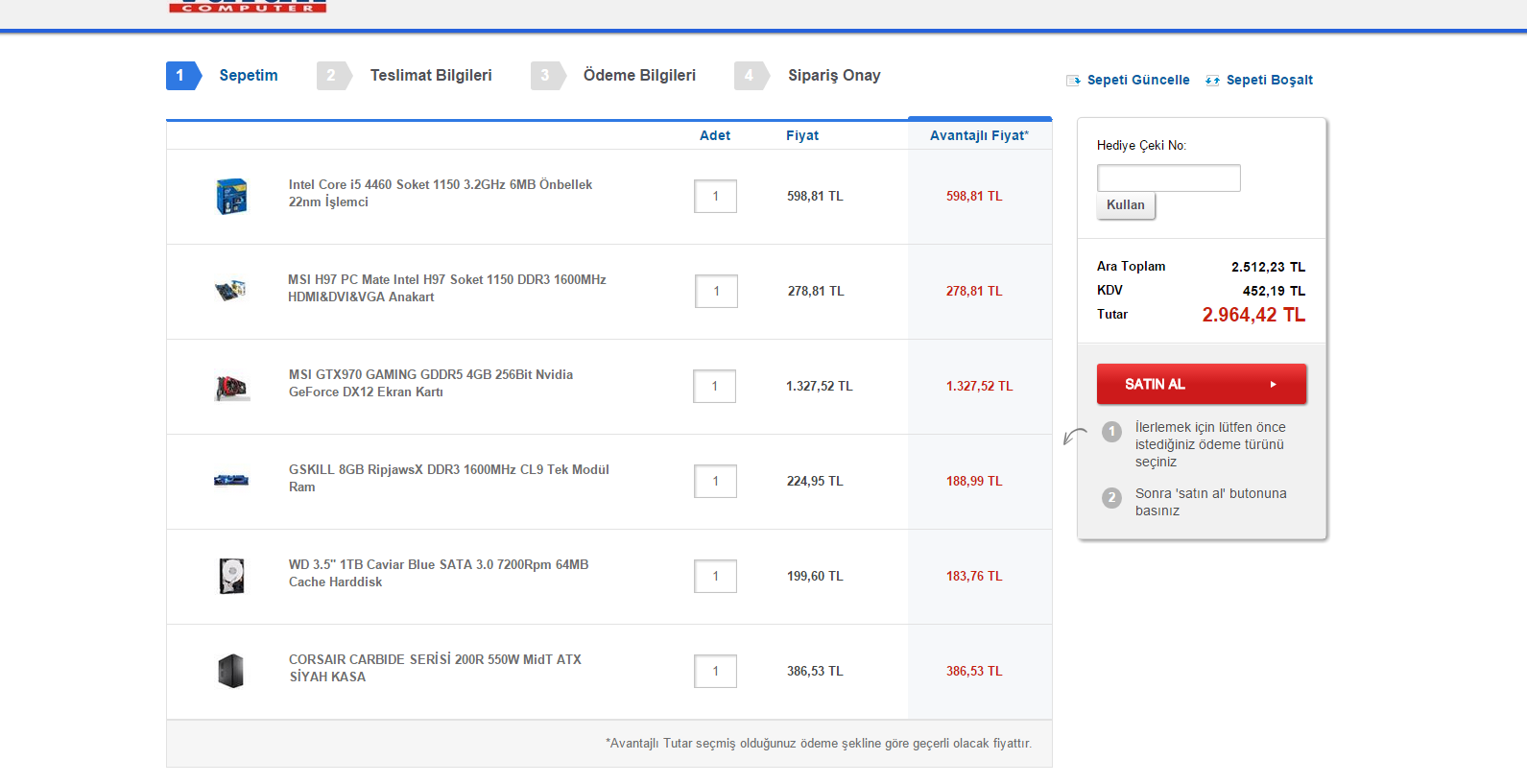Click the Ara Toplam value 2.512,23 TL
The width and height of the screenshot is (1527, 784).
[1268, 267]
